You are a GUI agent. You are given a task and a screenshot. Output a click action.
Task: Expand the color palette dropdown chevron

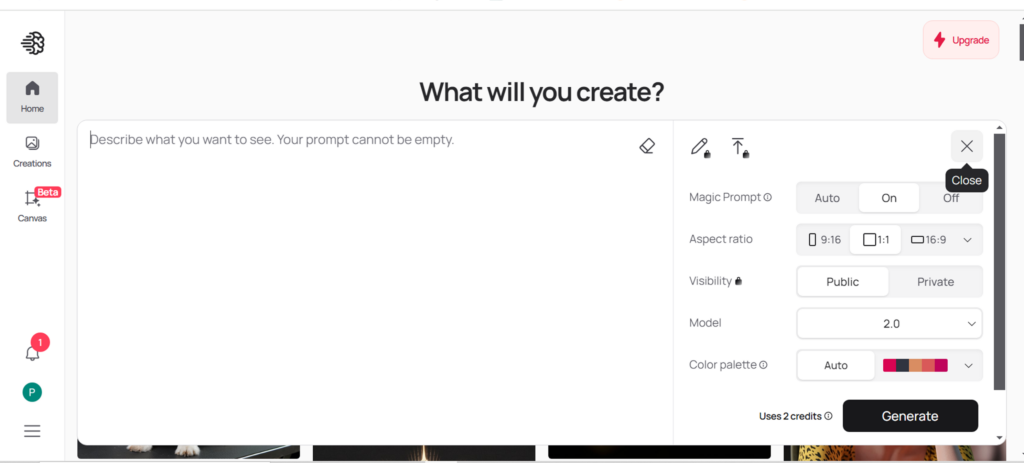pyautogui.click(x=968, y=366)
